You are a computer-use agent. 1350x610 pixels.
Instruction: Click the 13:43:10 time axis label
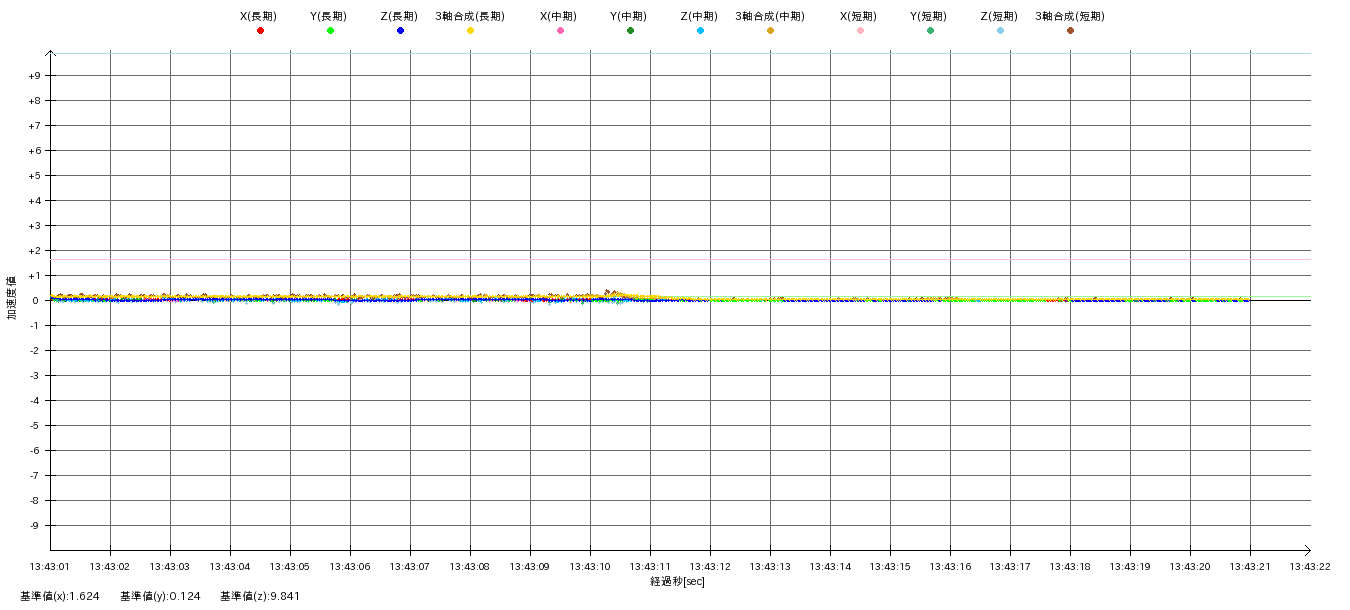click(590, 566)
